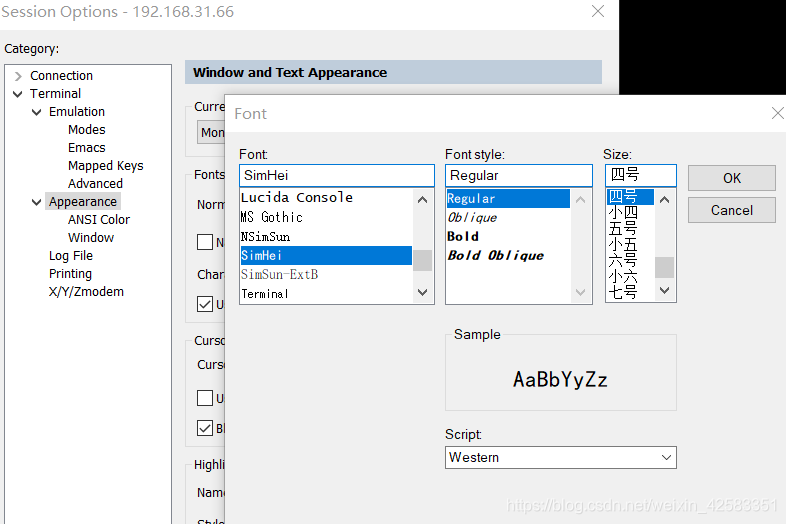
Task: Open the Script dropdown showing Western
Action: (x=560, y=457)
